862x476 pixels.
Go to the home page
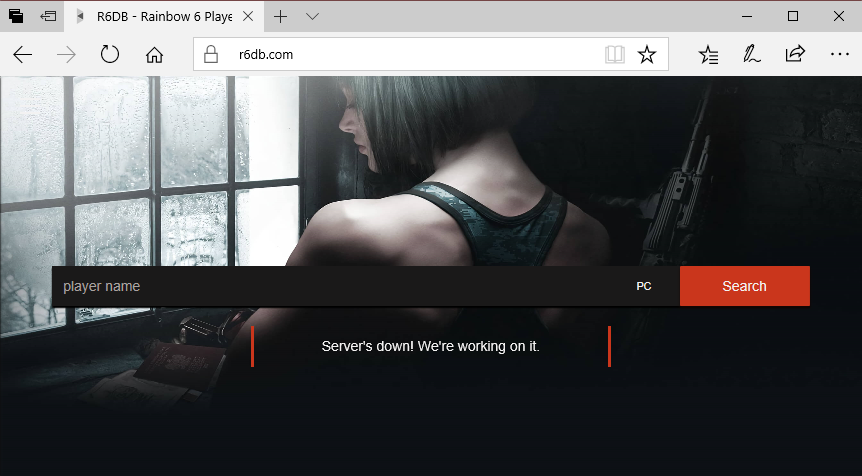click(154, 54)
